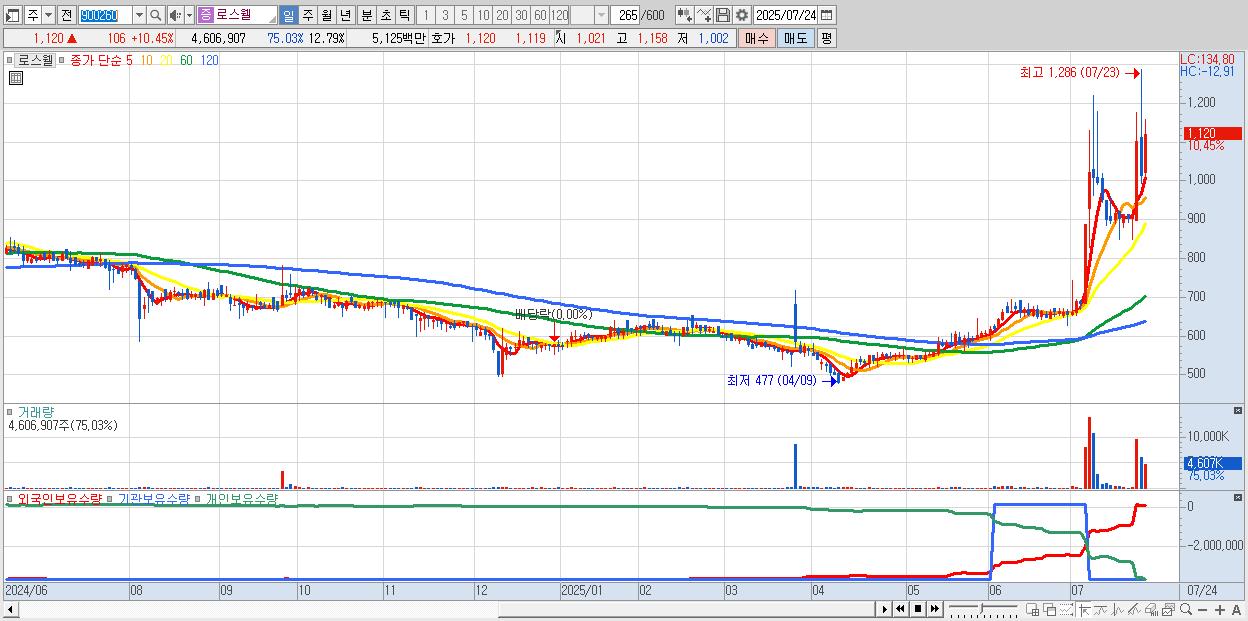Choose the 30 interval button
Viewport: 1248px width, 621px height.
pyautogui.click(x=521, y=15)
